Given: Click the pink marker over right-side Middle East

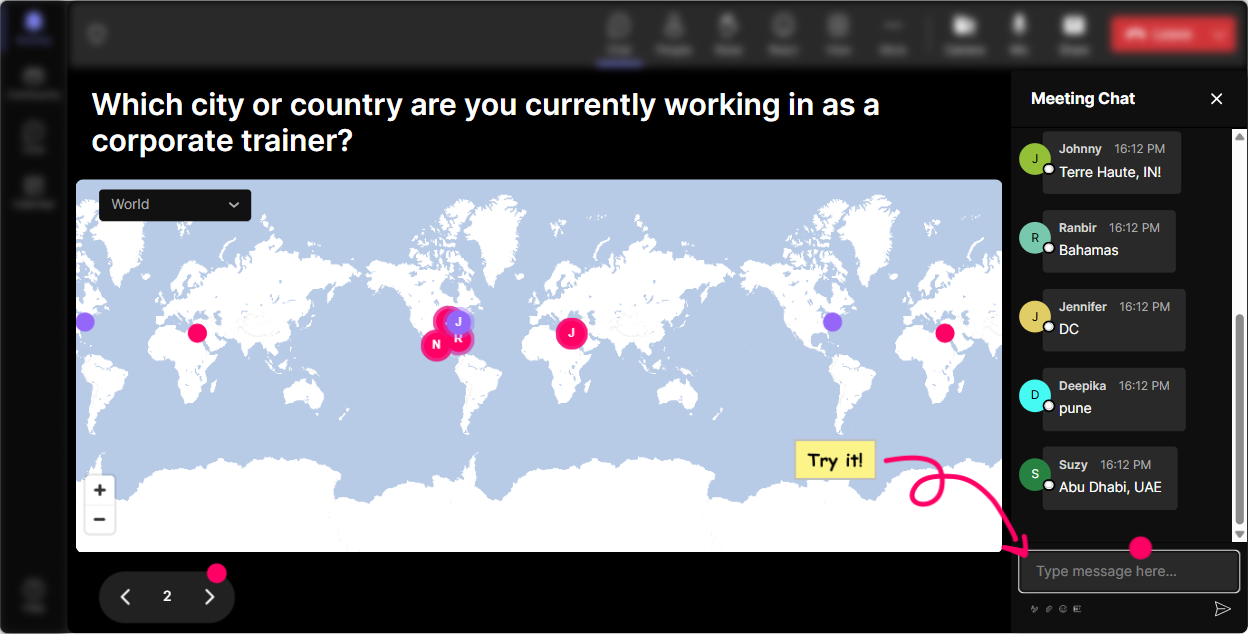Looking at the screenshot, I should pos(945,333).
